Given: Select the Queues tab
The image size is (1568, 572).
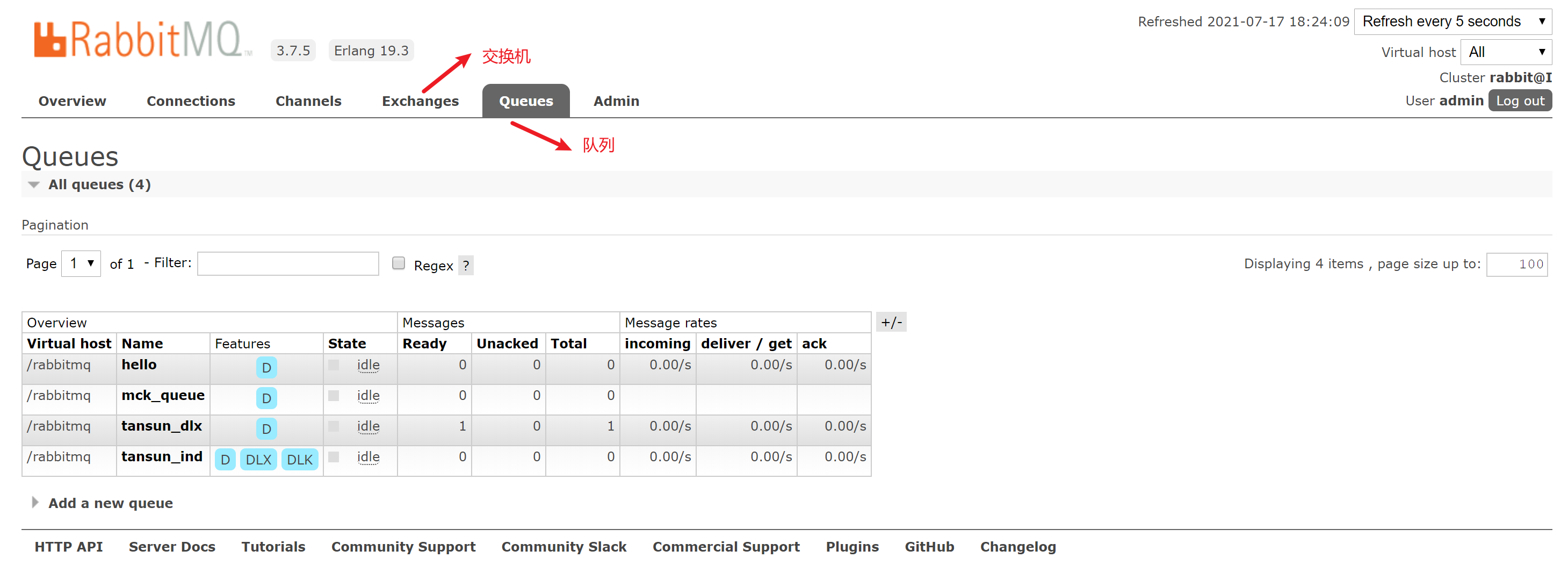Looking at the screenshot, I should [526, 101].
